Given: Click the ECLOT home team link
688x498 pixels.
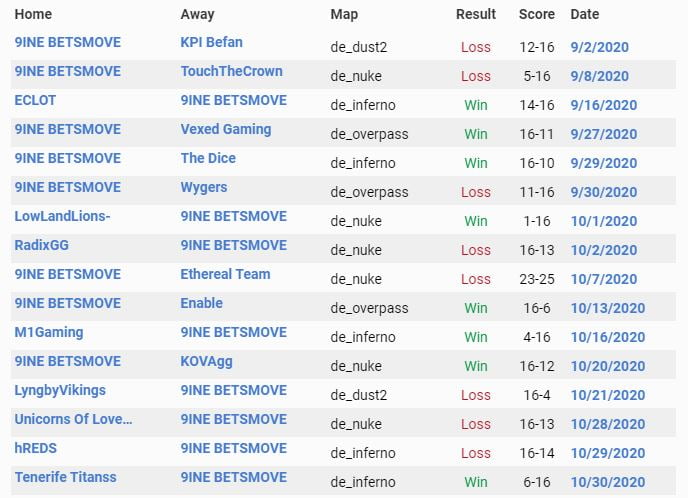Looking at the screenshot, I should point(35,101).
